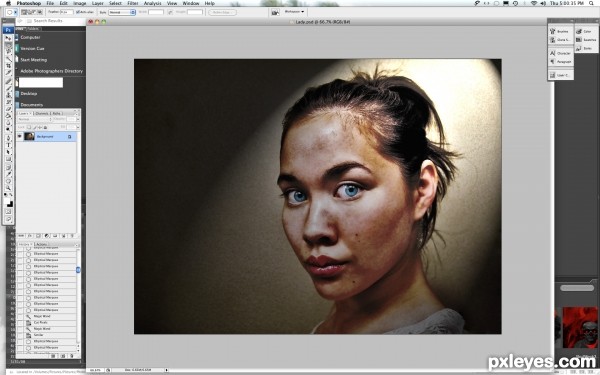This screenshot has height=375, width=600.
Task: Open the File menu
Action: pyautogui.click(x=50, y=3)
